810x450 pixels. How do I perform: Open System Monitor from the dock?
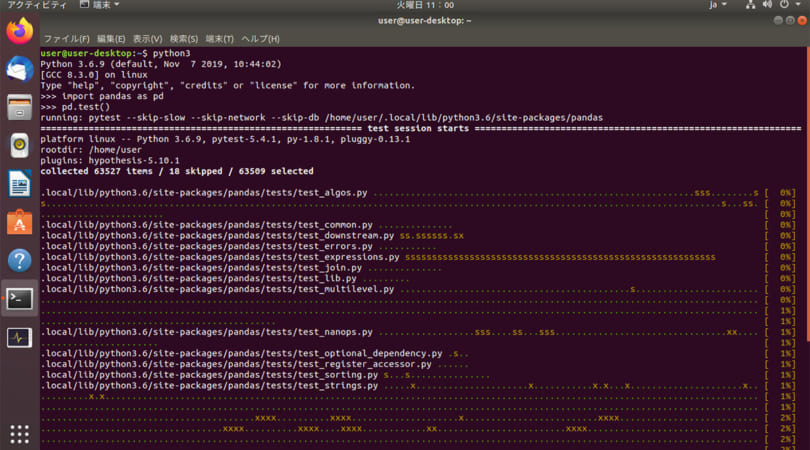coord(20,337)
